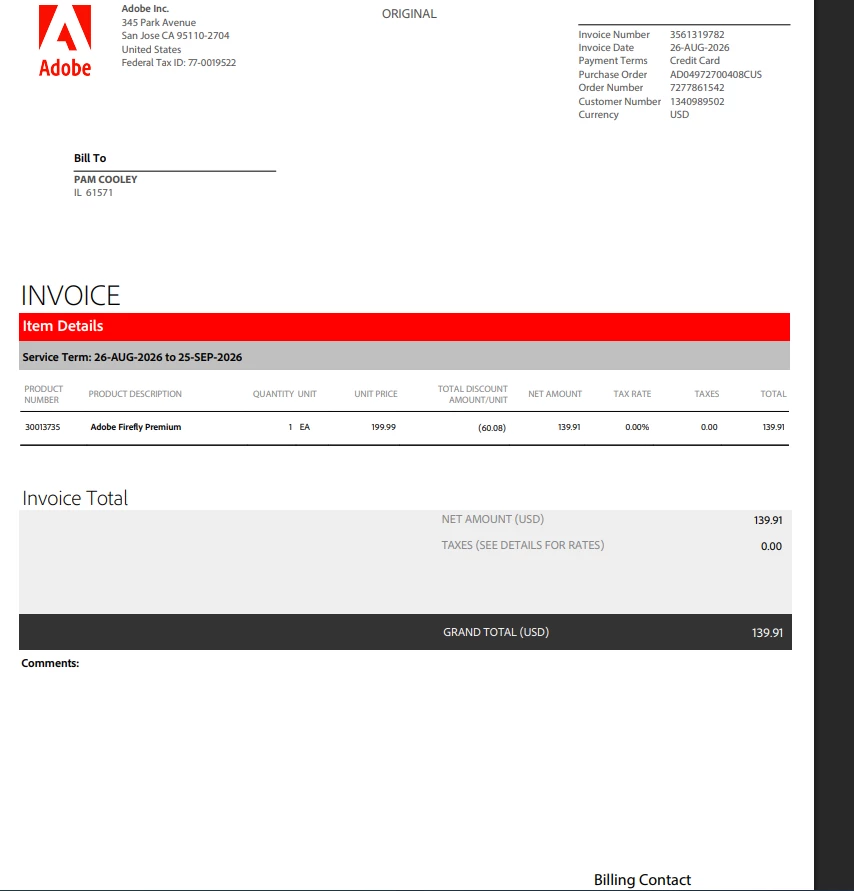Select invoice number 3561319782
The image size is (854, 891).
tap(697, 35)
